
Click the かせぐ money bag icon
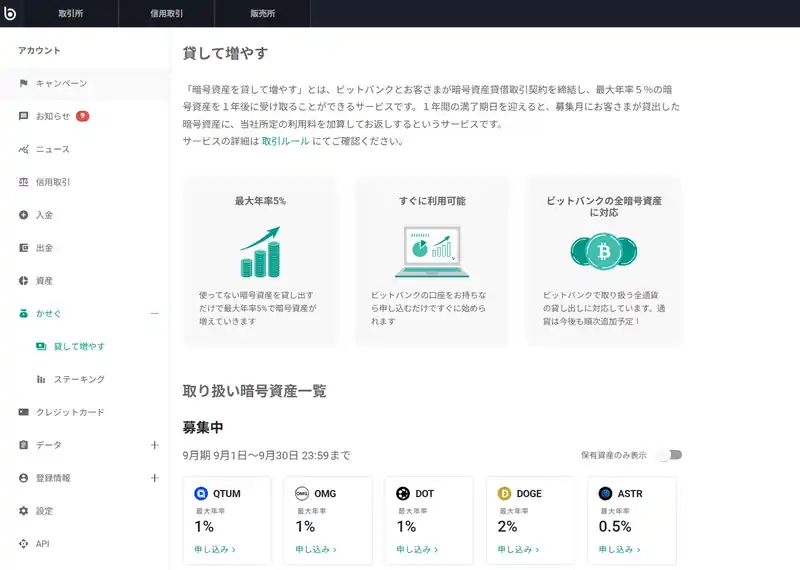click(23, 313)
